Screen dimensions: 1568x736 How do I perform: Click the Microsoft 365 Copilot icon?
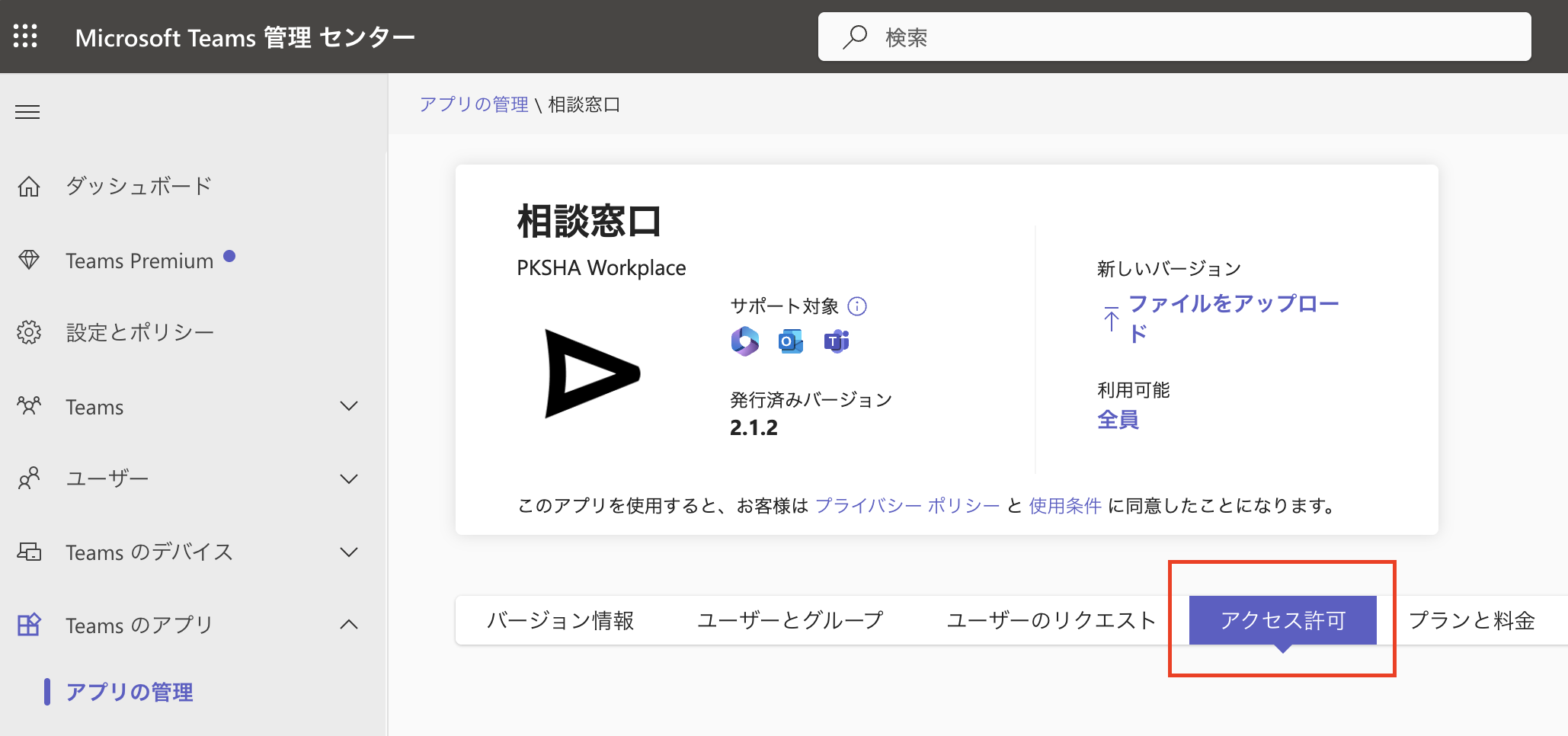pos(745,341)
